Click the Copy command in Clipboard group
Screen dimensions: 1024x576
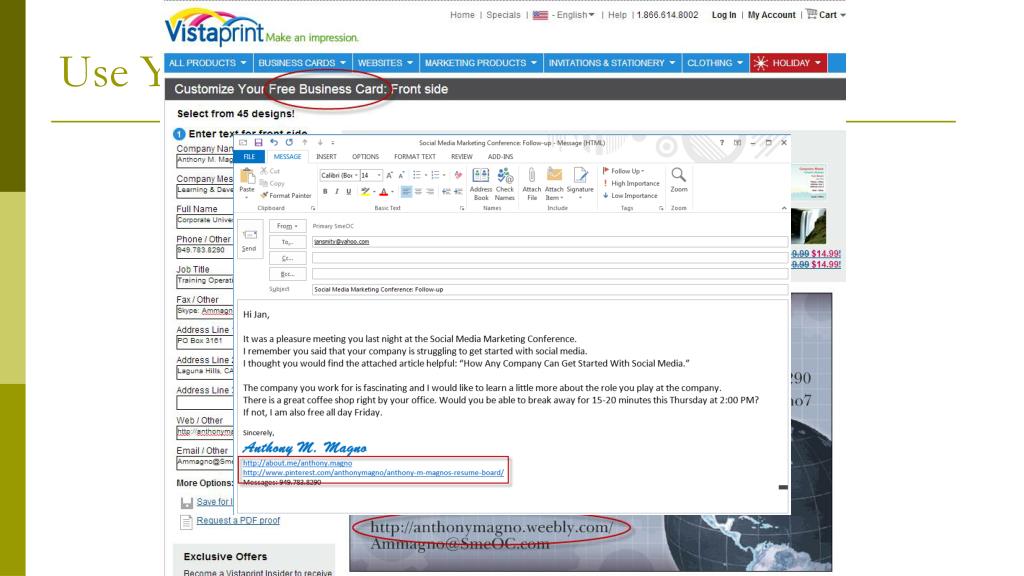pyautogui.click(x=272, y=184)
